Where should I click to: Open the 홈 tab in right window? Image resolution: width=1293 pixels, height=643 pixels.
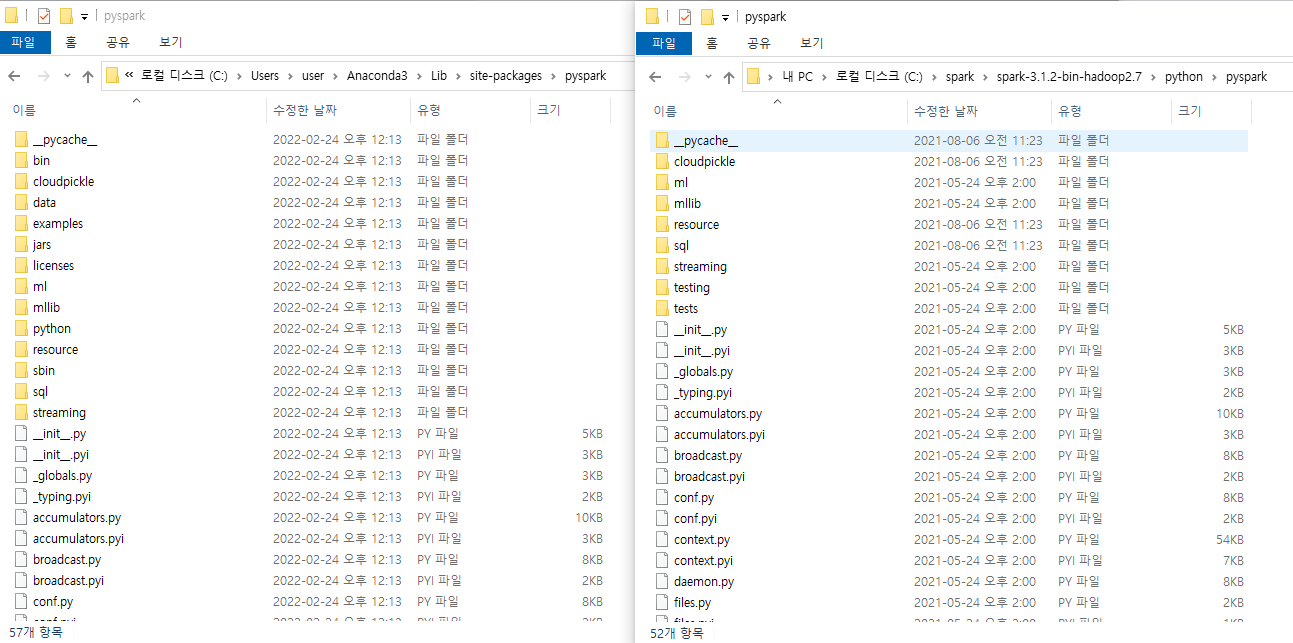tap(712, 43)
